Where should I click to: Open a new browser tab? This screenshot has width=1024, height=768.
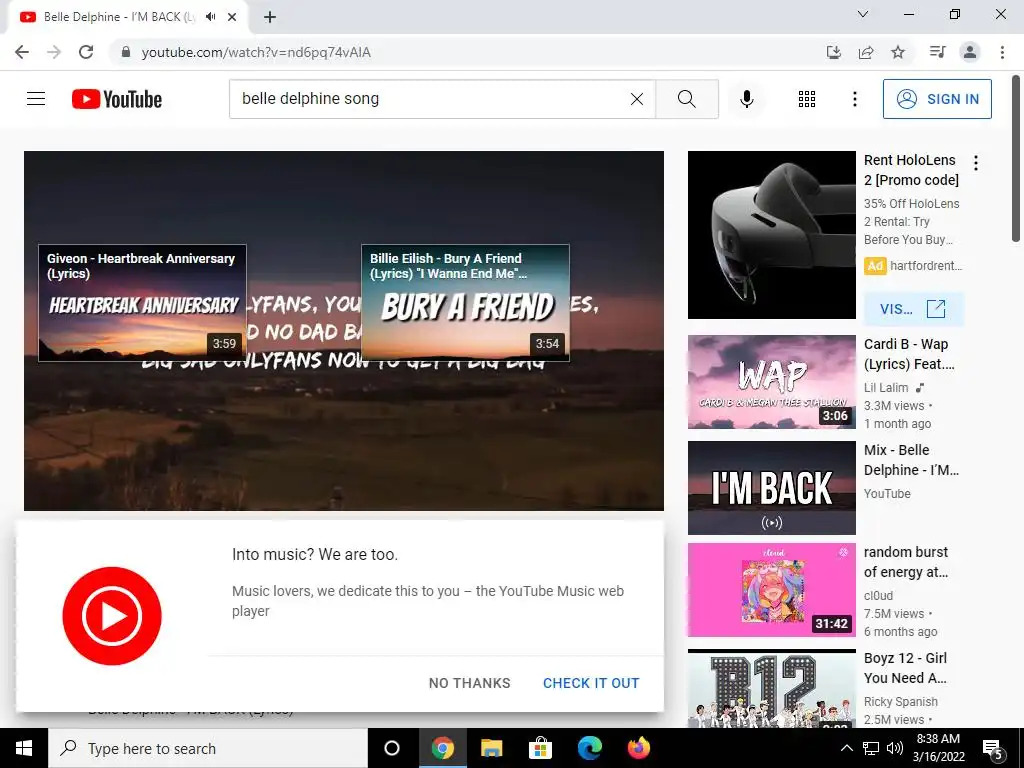tap(270, 17)
